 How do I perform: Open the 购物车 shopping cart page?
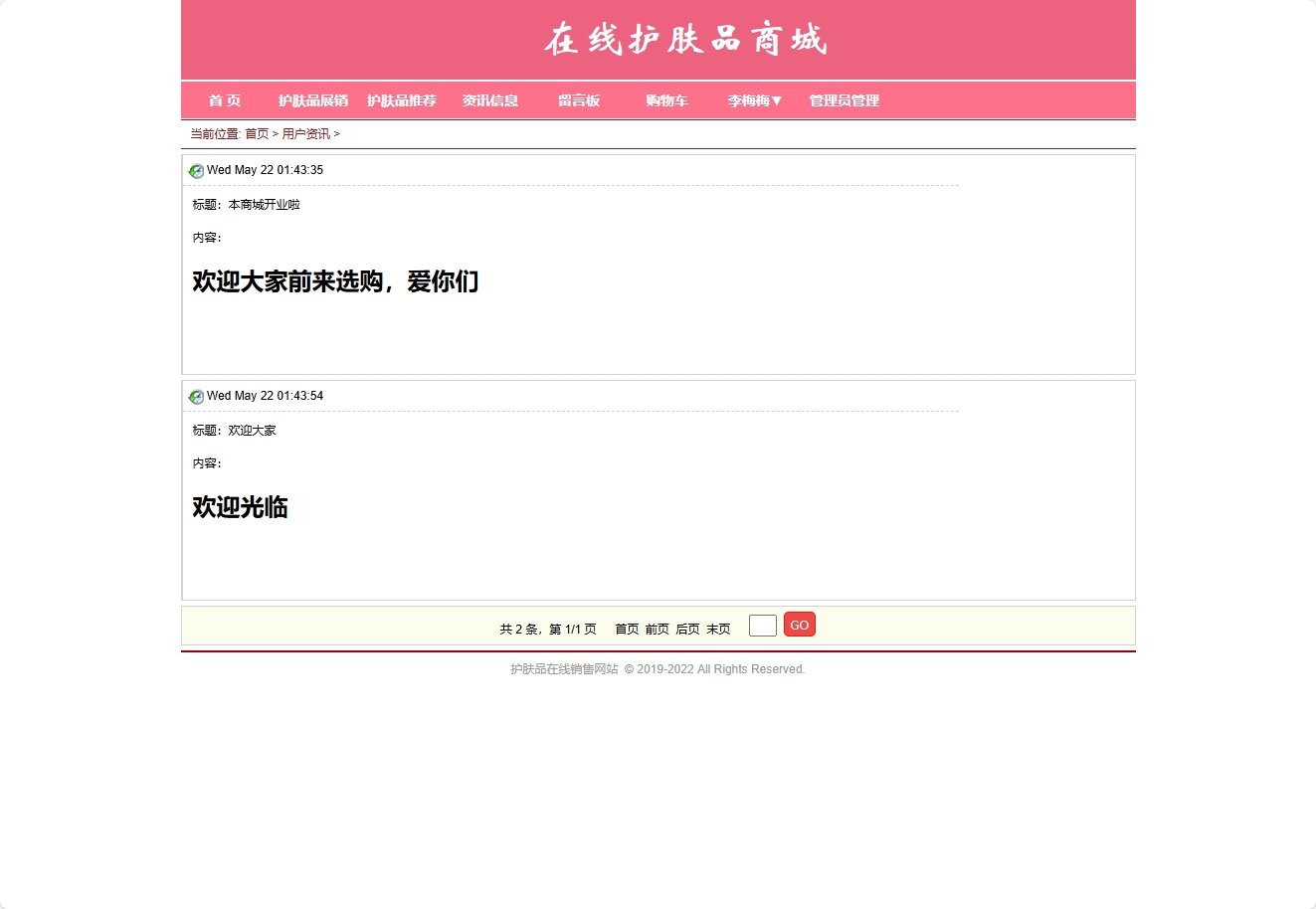pos(665,100)
